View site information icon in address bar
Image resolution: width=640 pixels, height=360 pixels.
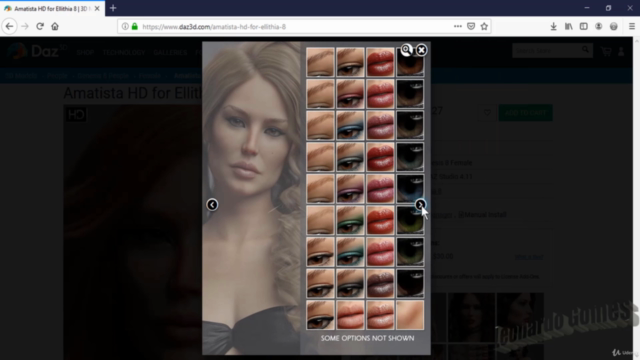[x=125, y=27]
